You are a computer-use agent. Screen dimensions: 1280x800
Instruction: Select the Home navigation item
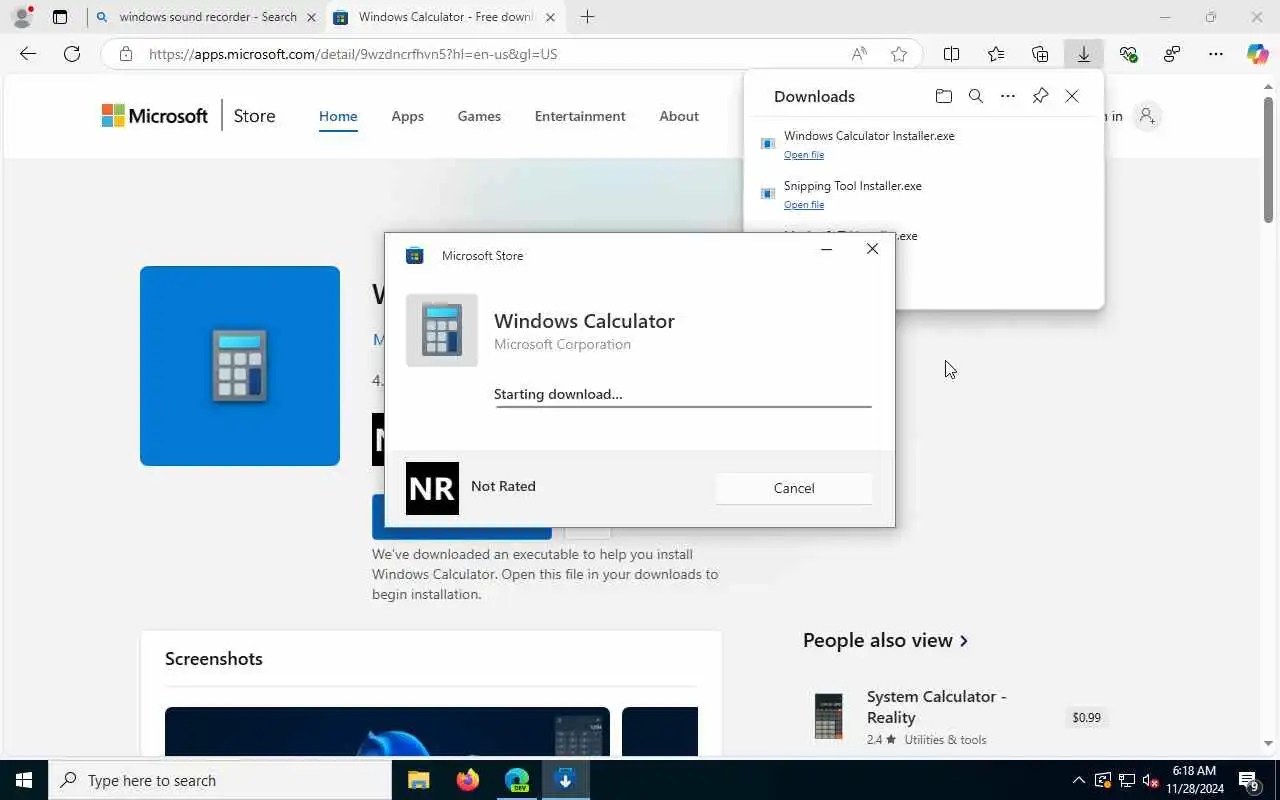pos(338,116)
